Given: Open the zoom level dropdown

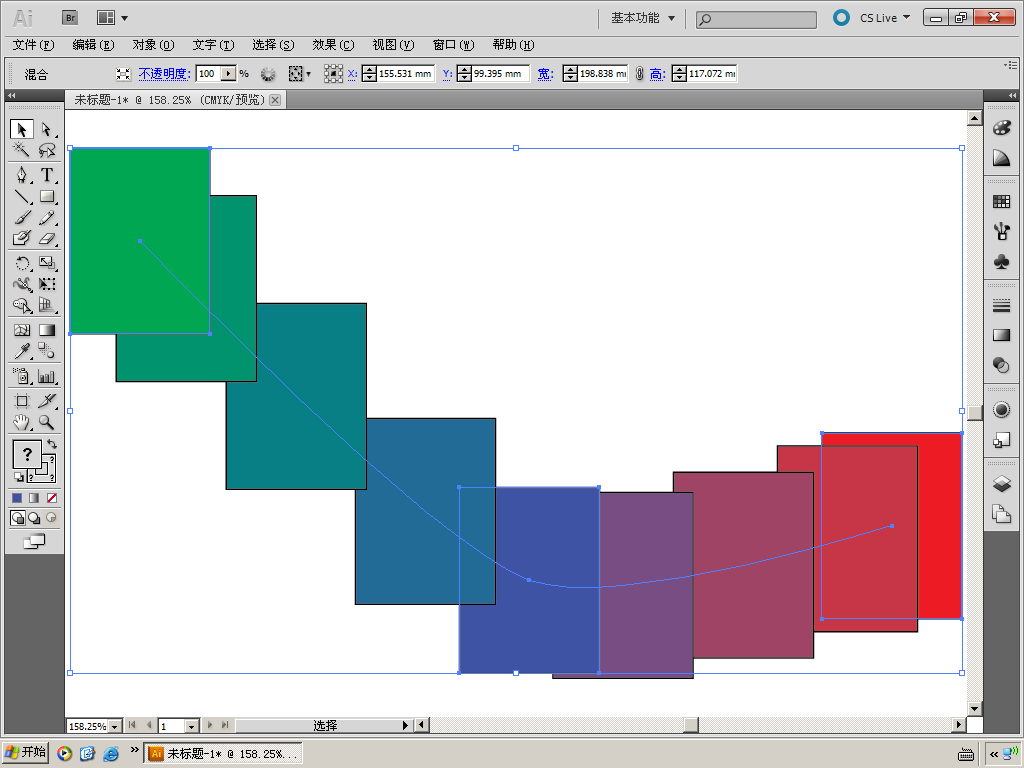Looking at the screenshot, I should pyautogui.click(x=115, y=726).
